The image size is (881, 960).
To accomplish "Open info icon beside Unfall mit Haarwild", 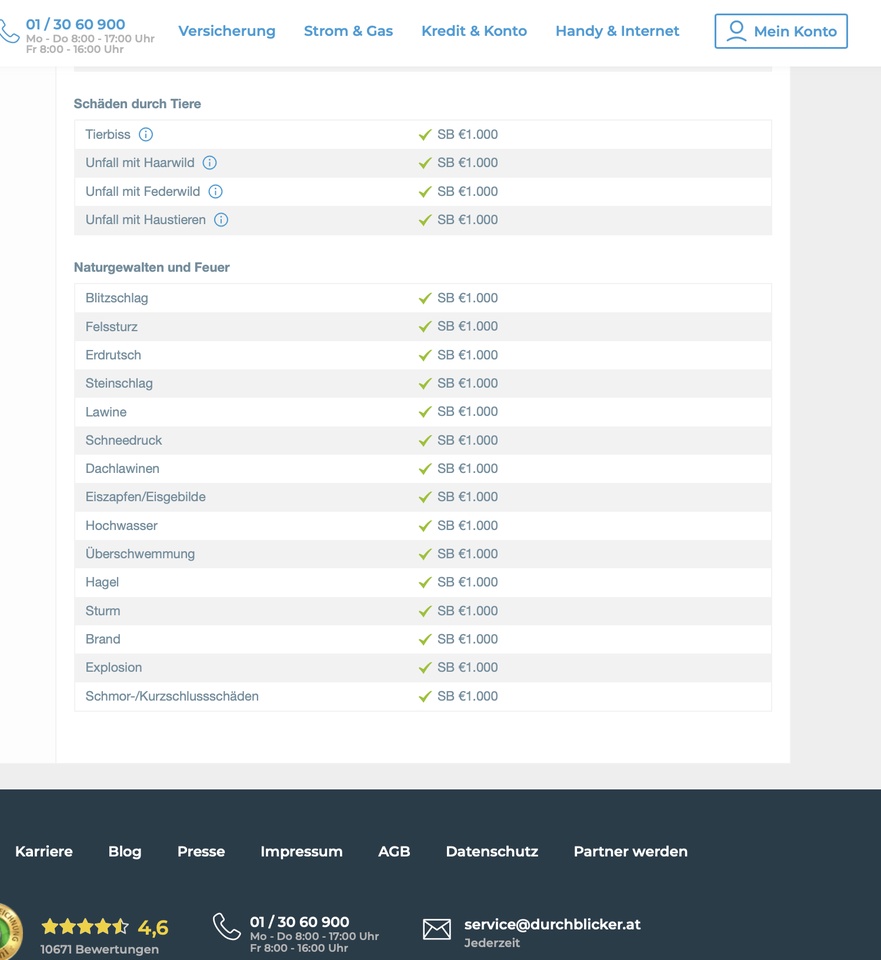I will [210, 163].
